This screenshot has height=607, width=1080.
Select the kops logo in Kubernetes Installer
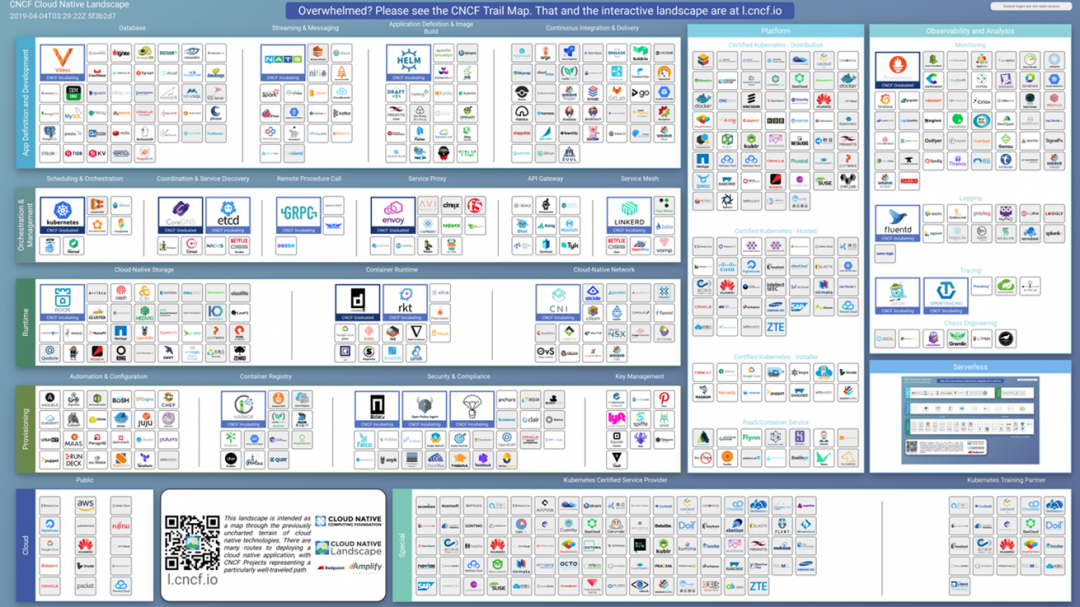[800, 373]
